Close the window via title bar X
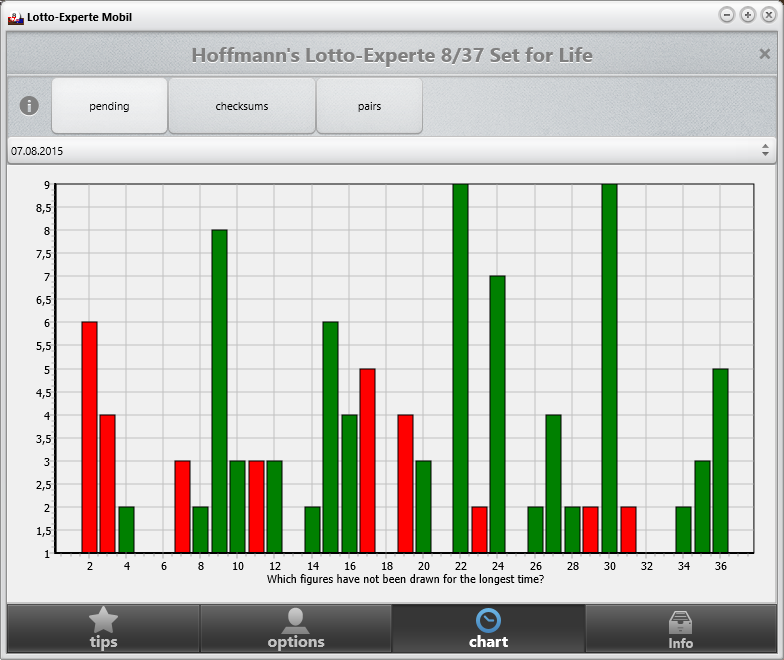The image size is (784, 660). (x=768, y=15)
